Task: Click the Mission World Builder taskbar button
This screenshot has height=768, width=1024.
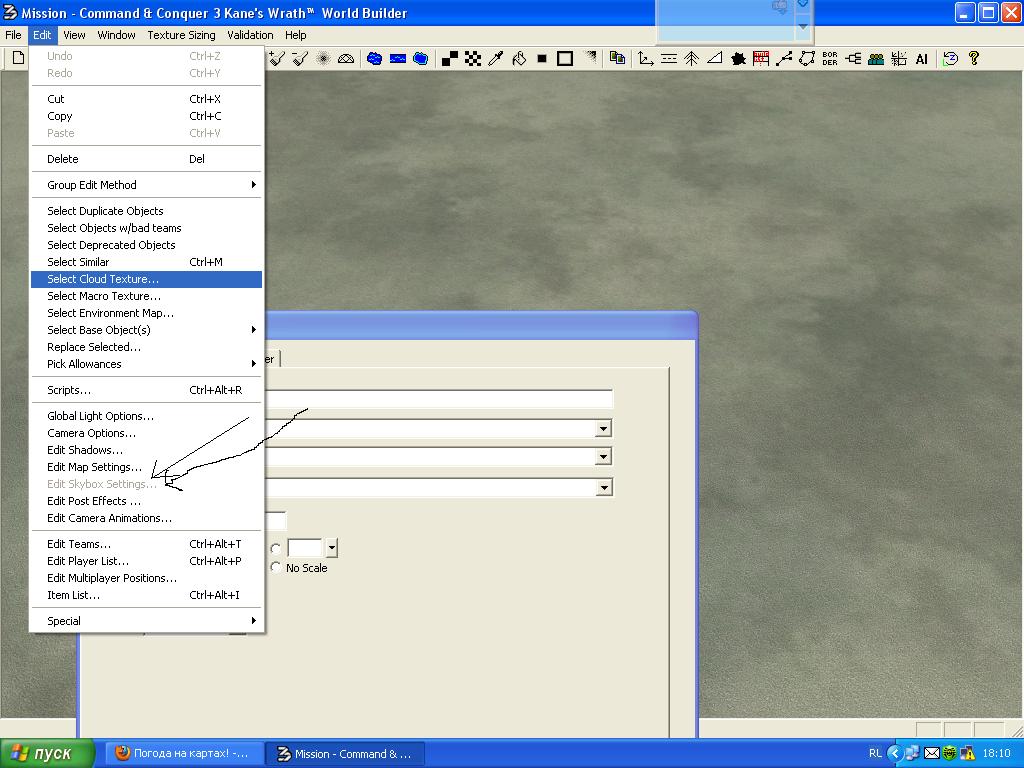Action: pos(346,754)
